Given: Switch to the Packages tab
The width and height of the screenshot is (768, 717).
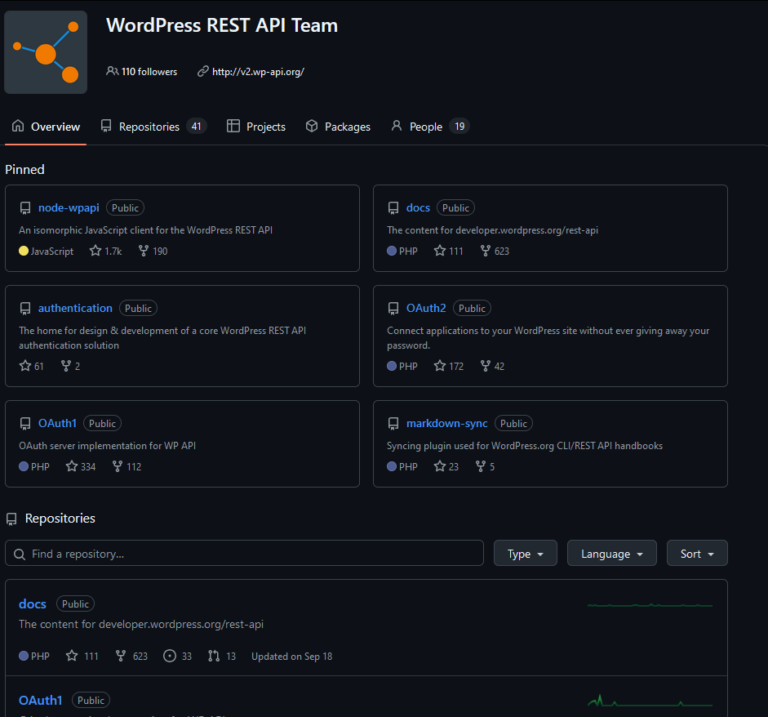Looking at the screenshot, I should (x=338, y=127).
